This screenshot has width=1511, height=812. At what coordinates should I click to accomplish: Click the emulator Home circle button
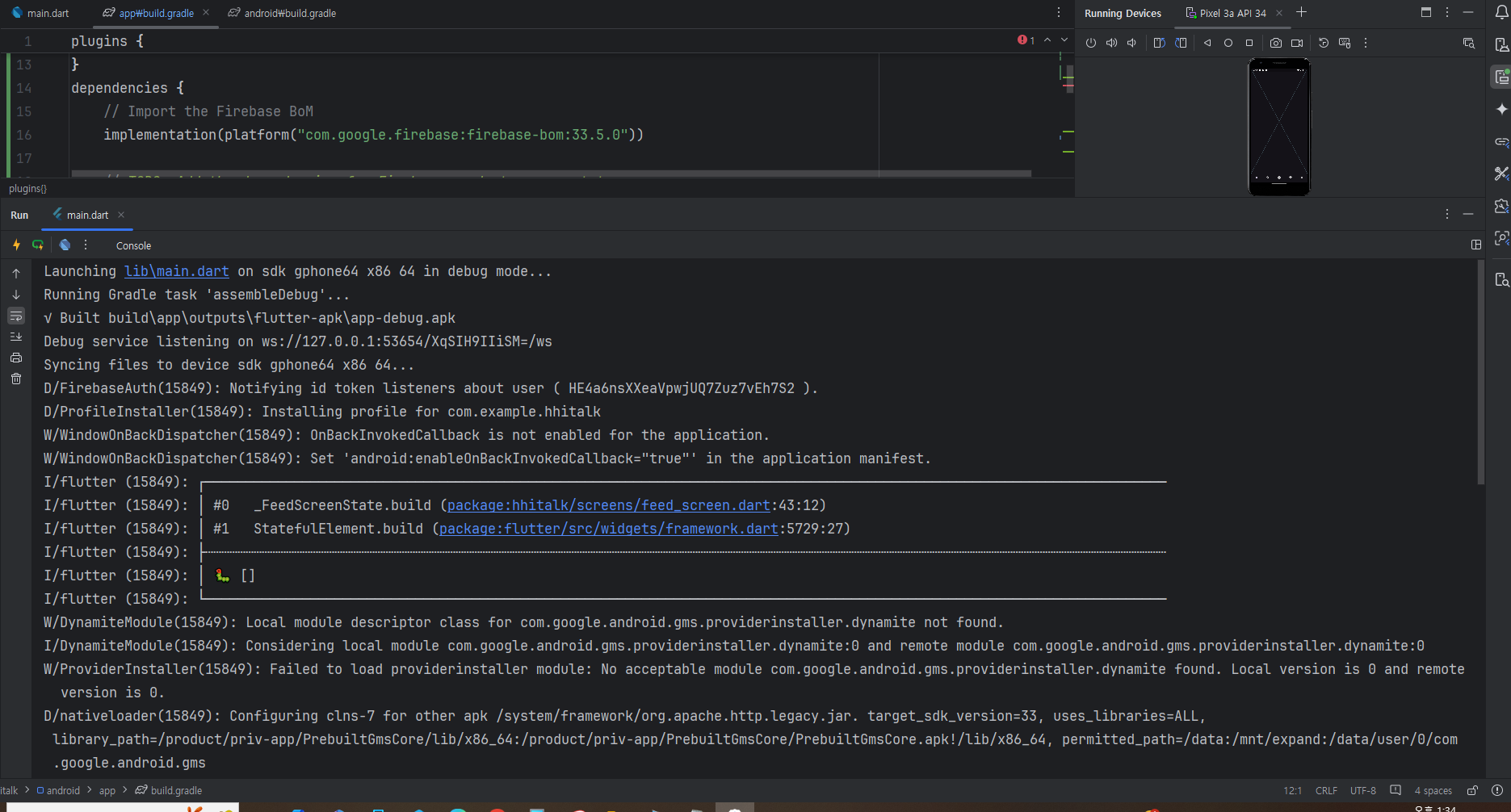point(1228,43)
